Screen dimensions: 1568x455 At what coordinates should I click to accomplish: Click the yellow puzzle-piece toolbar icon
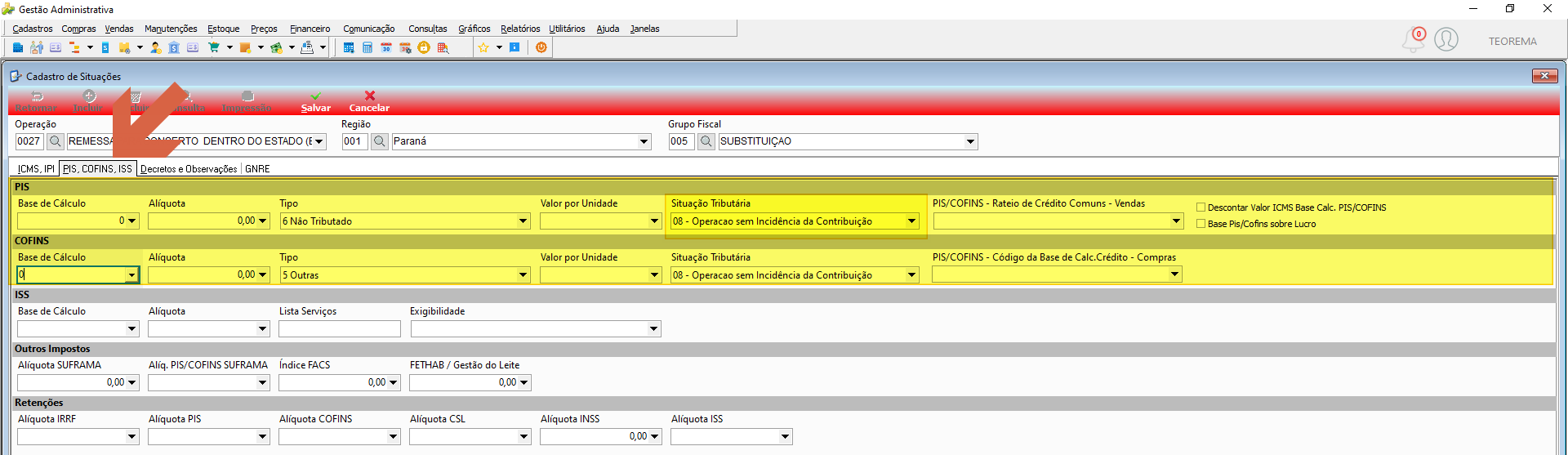[124, 47]
